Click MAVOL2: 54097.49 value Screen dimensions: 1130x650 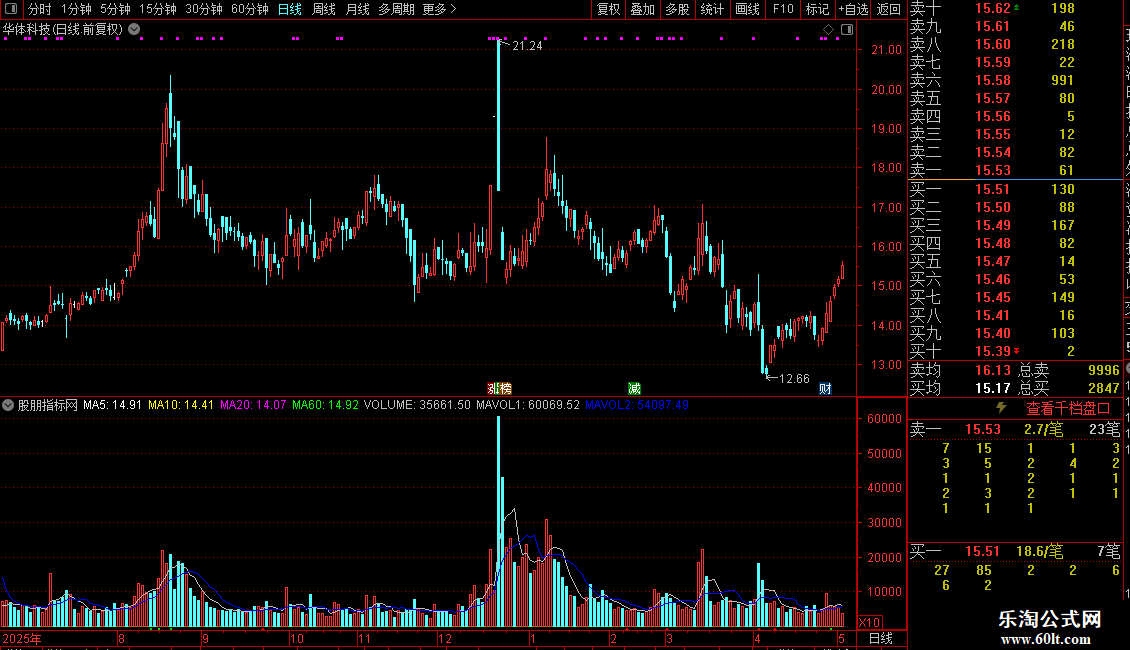[x=637, y=405]
